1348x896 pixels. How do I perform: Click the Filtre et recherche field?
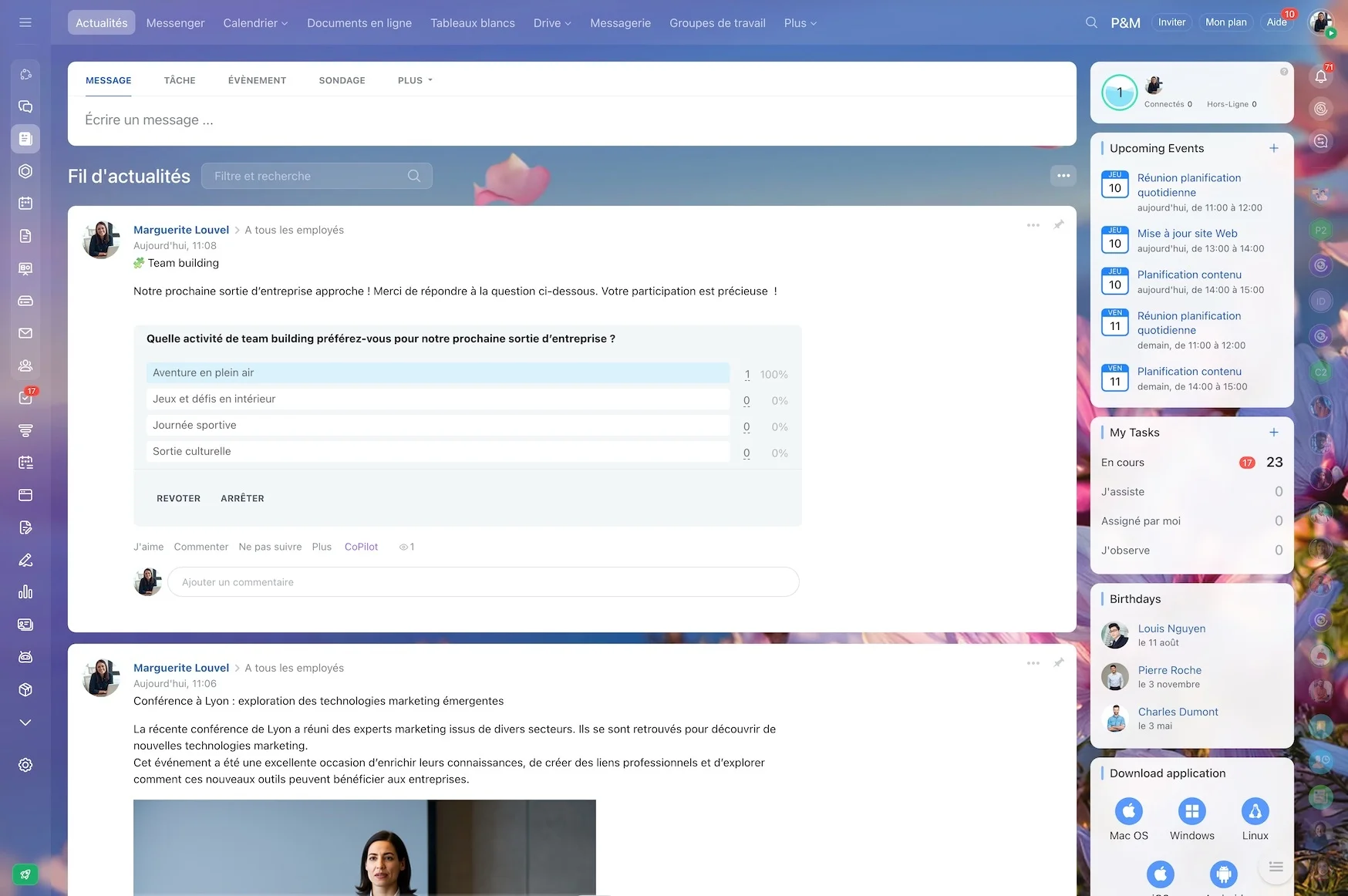coord(316,176)
